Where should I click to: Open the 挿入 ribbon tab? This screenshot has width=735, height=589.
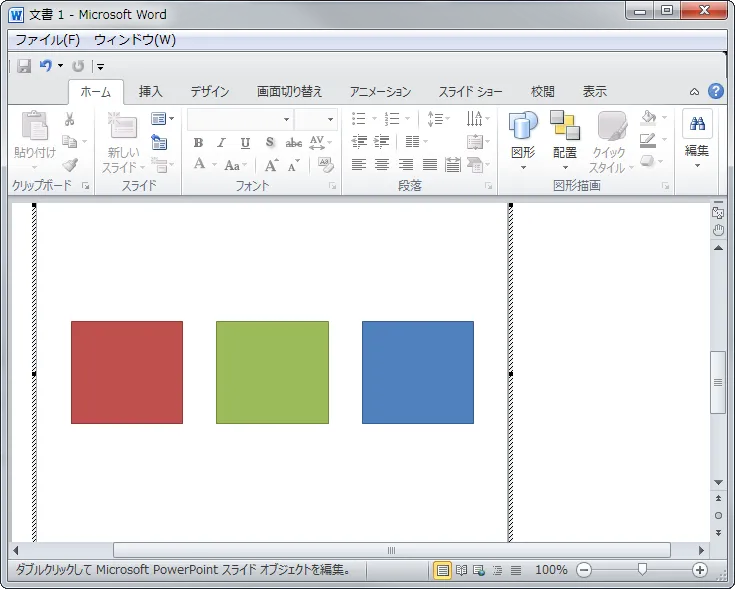pyautogui.click(x=151, y=91)
